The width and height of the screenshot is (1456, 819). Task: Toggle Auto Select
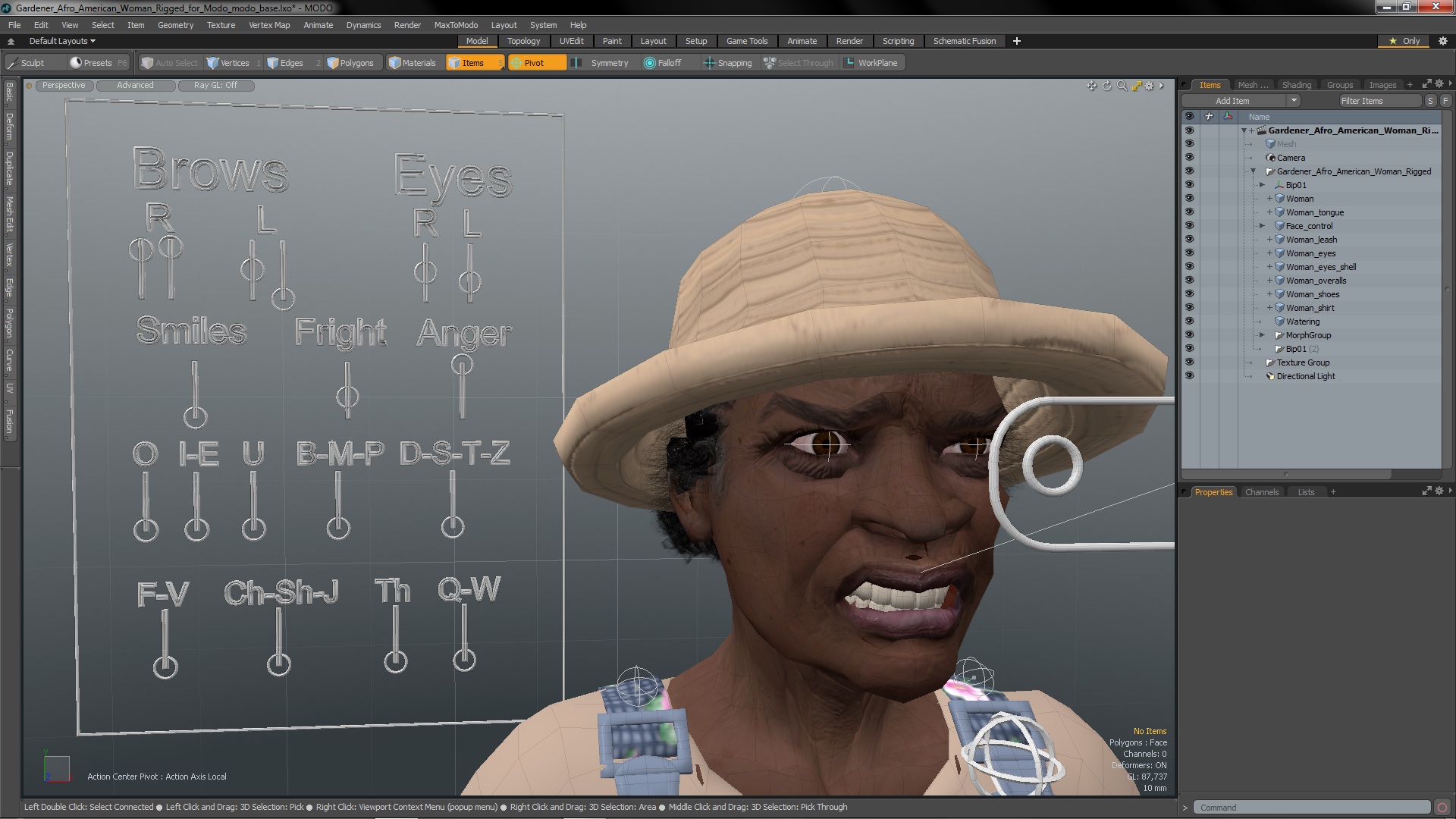(170, 63)
